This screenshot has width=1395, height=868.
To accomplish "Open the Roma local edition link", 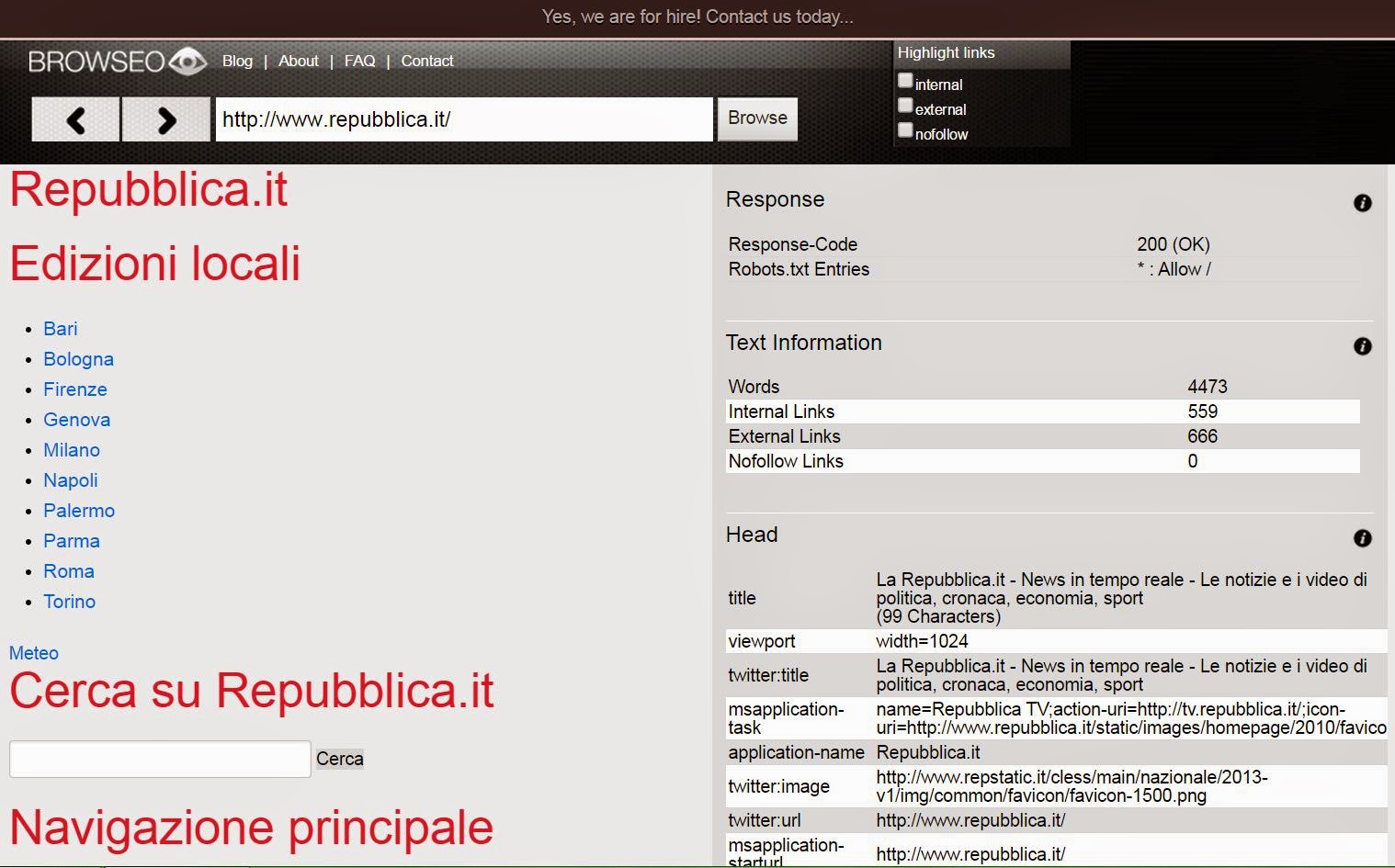I will tap(69, 571).
